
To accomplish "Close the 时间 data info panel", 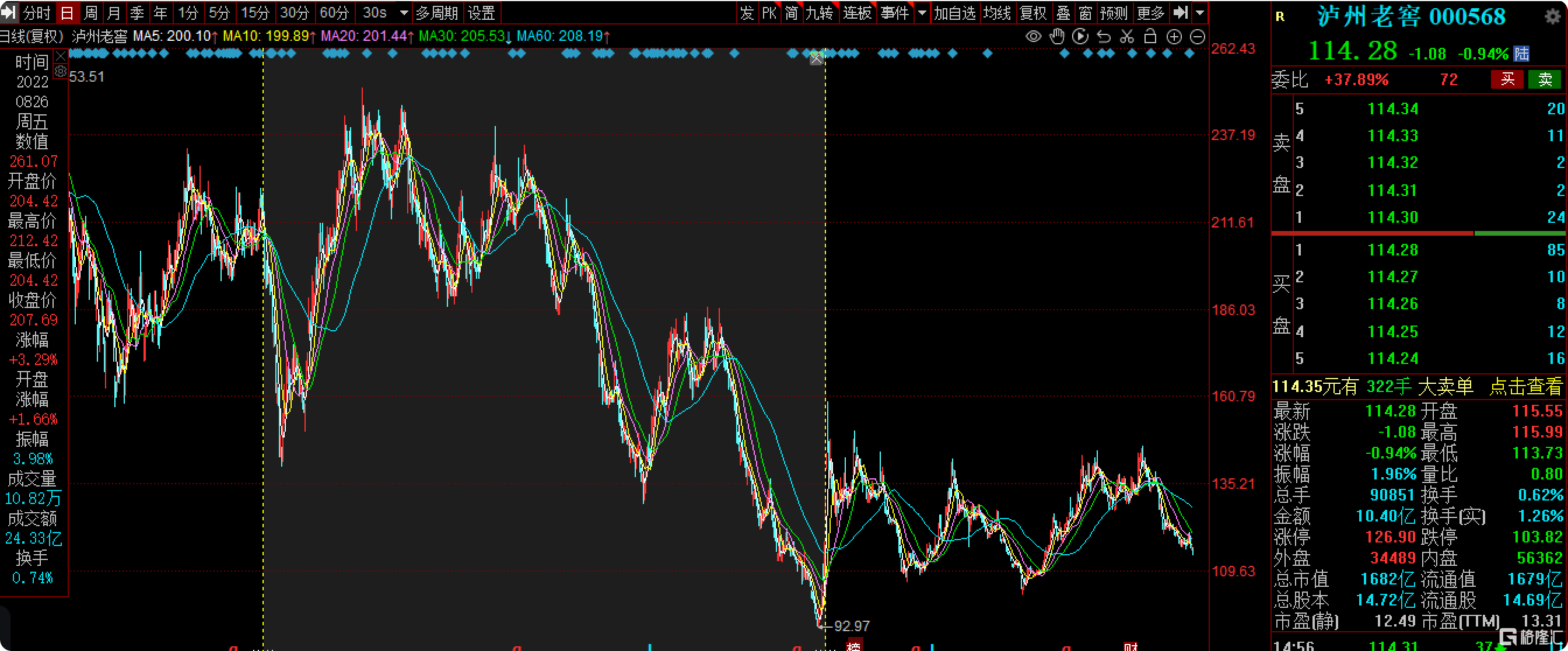I will click(60, 57).
